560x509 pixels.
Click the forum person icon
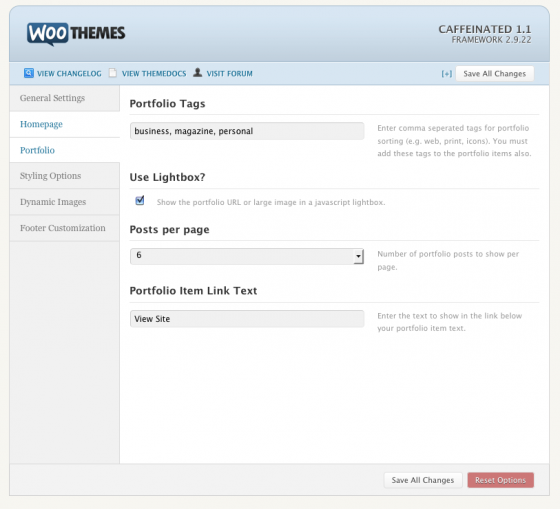click(198, 73)
